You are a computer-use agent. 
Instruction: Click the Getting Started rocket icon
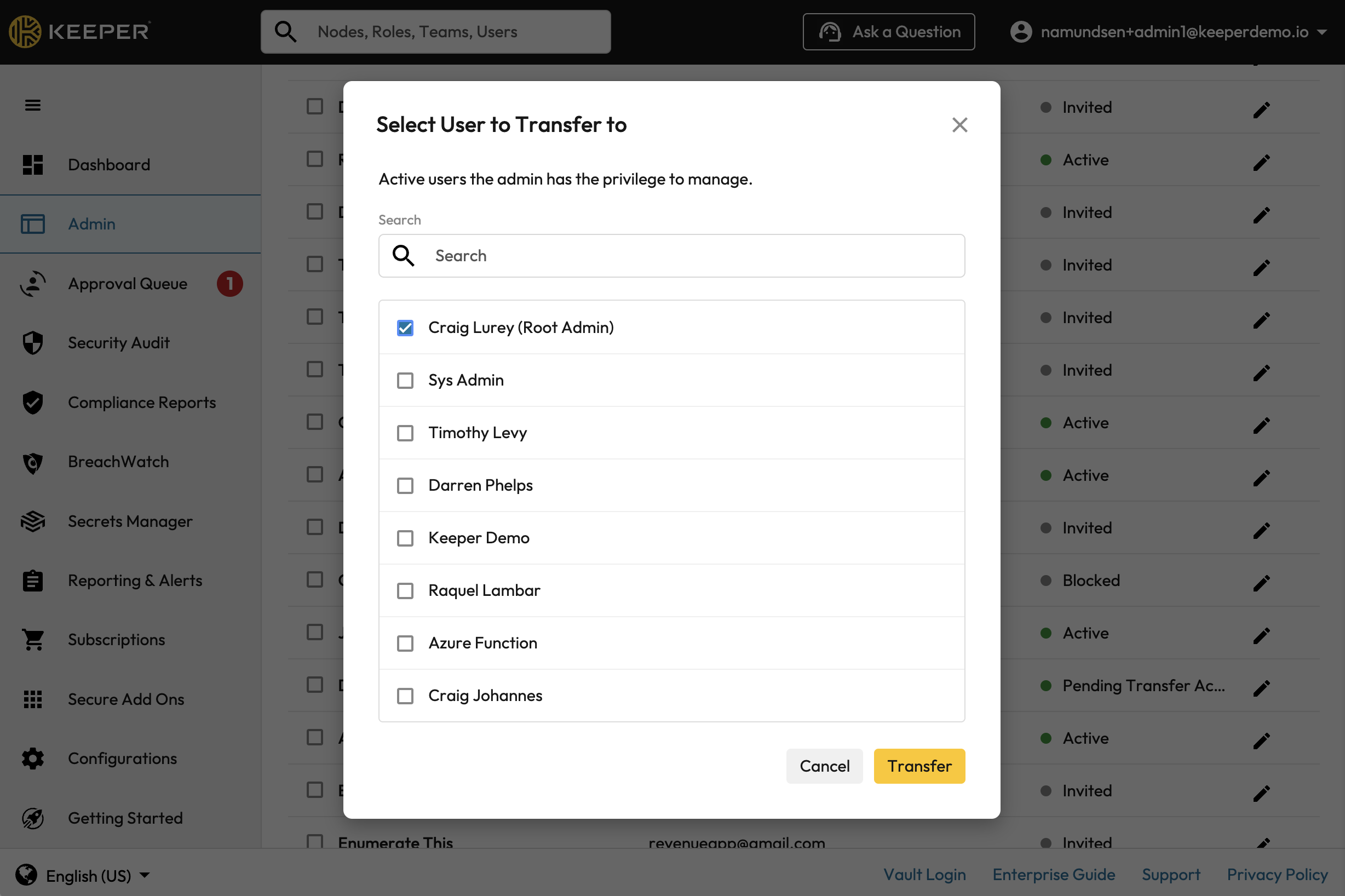coord(32,818)
